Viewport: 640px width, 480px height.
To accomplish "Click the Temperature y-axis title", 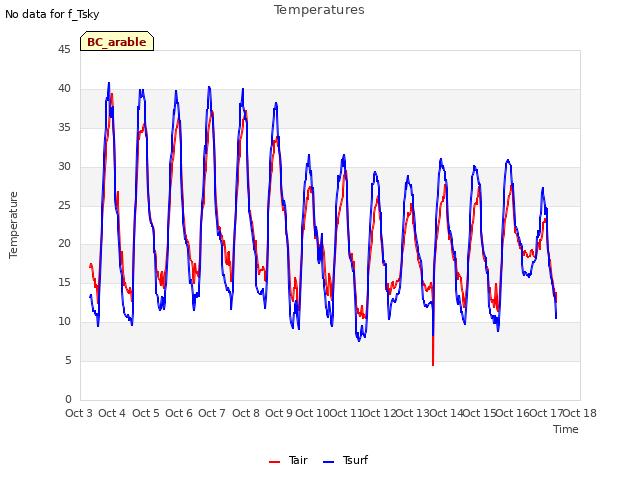I will (13, 225).
